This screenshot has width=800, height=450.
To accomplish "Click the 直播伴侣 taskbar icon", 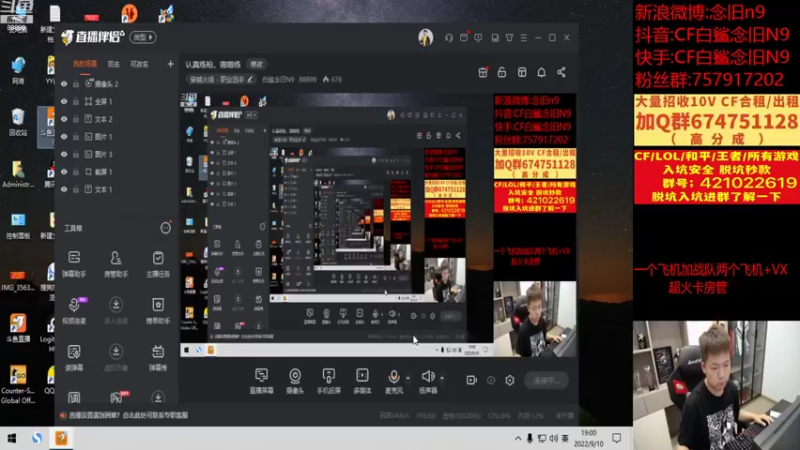I will pos(61,438).
